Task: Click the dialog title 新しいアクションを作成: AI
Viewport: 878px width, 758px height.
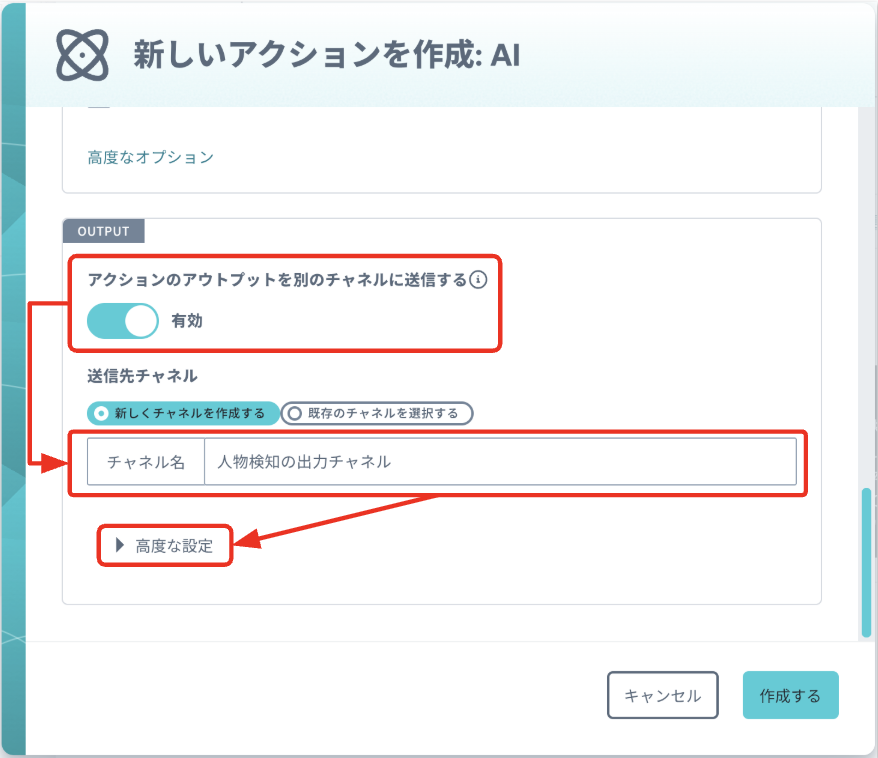Action: (x=327, y=55)
